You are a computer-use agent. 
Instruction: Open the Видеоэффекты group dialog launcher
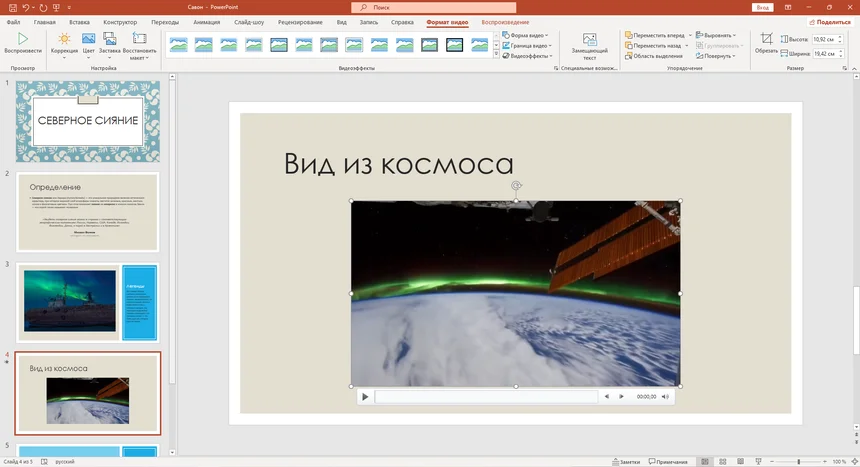[x=556, y=68]
